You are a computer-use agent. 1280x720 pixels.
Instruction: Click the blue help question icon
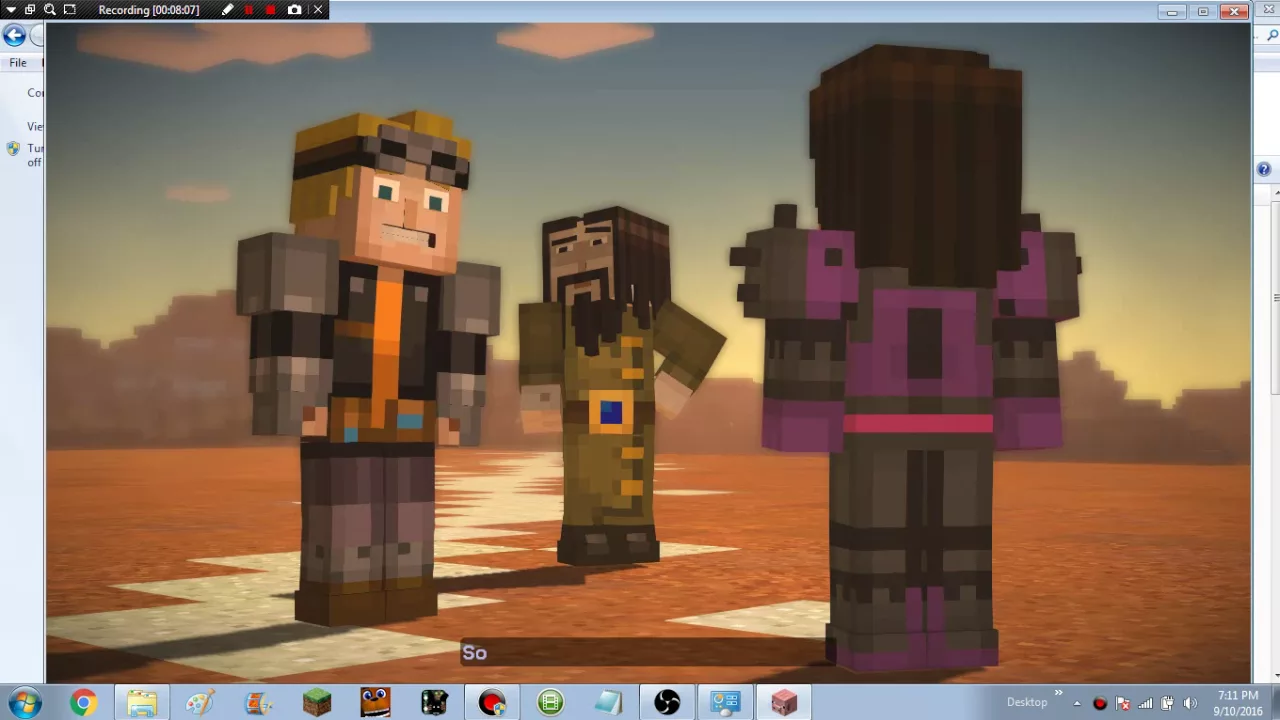coord(1264,170)
